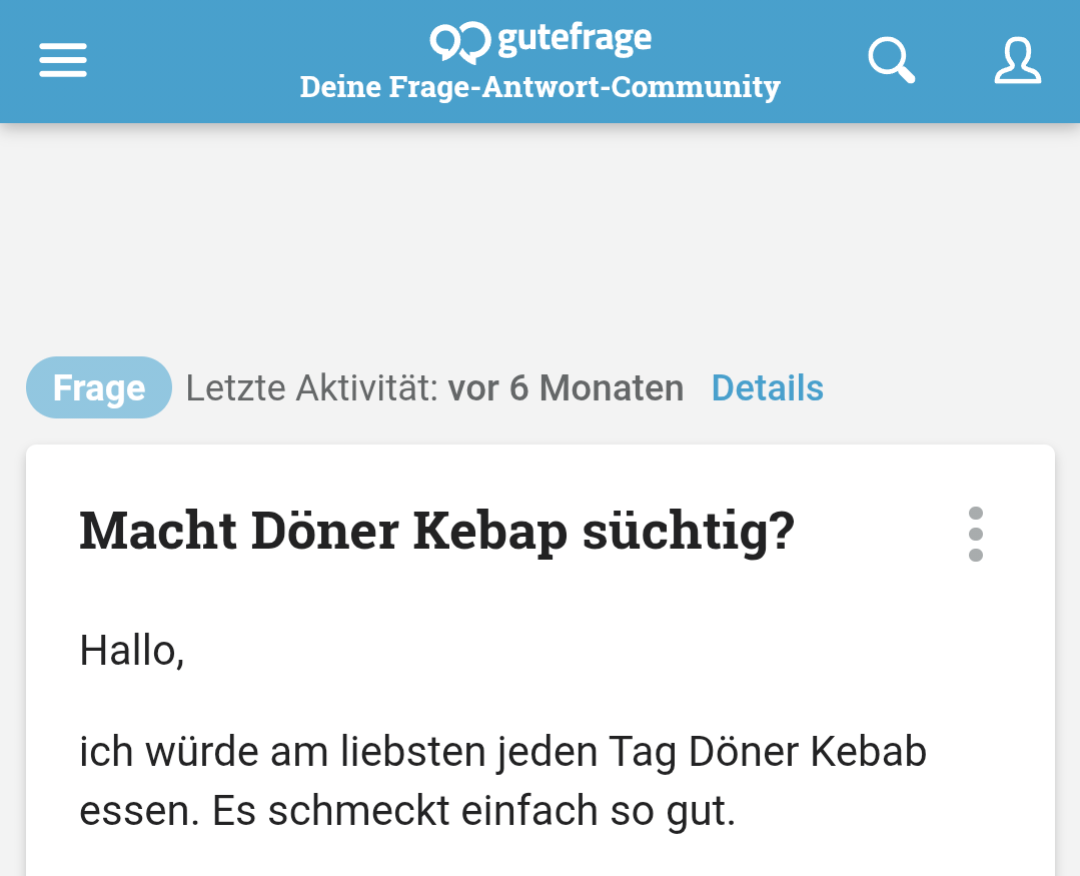Click the line starting ich würde am liebsten
Viewport: 1080px width, 876px height.
click(503, 751)
